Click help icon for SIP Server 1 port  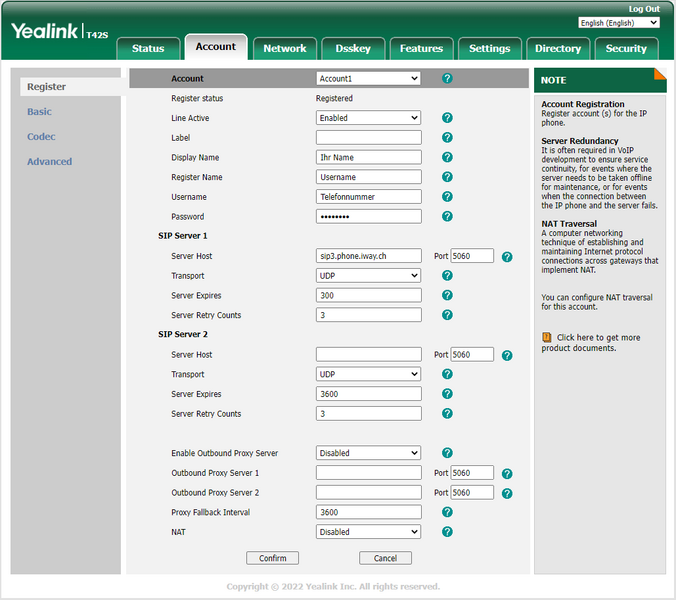(x=507, y=257)
